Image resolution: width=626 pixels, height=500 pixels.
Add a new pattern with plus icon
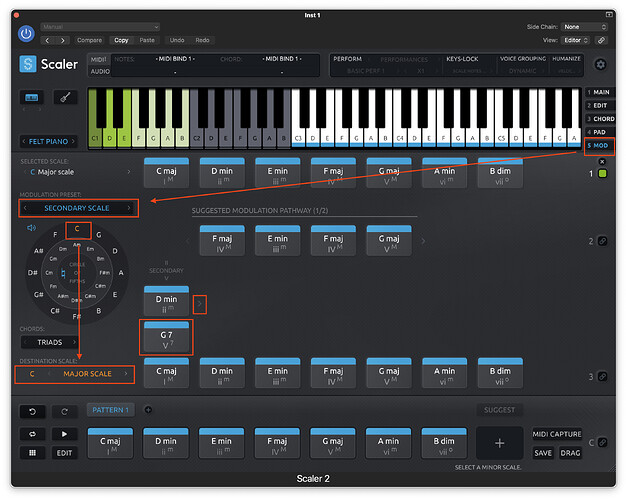pos(148,410)
